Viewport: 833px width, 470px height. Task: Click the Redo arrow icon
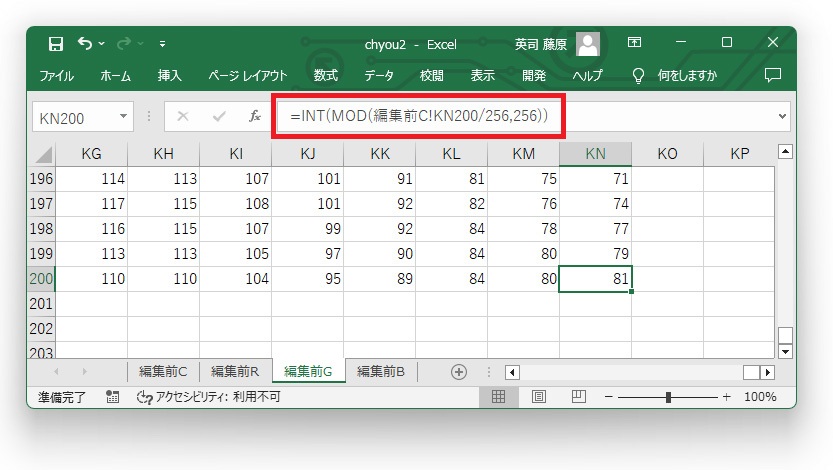124,43
